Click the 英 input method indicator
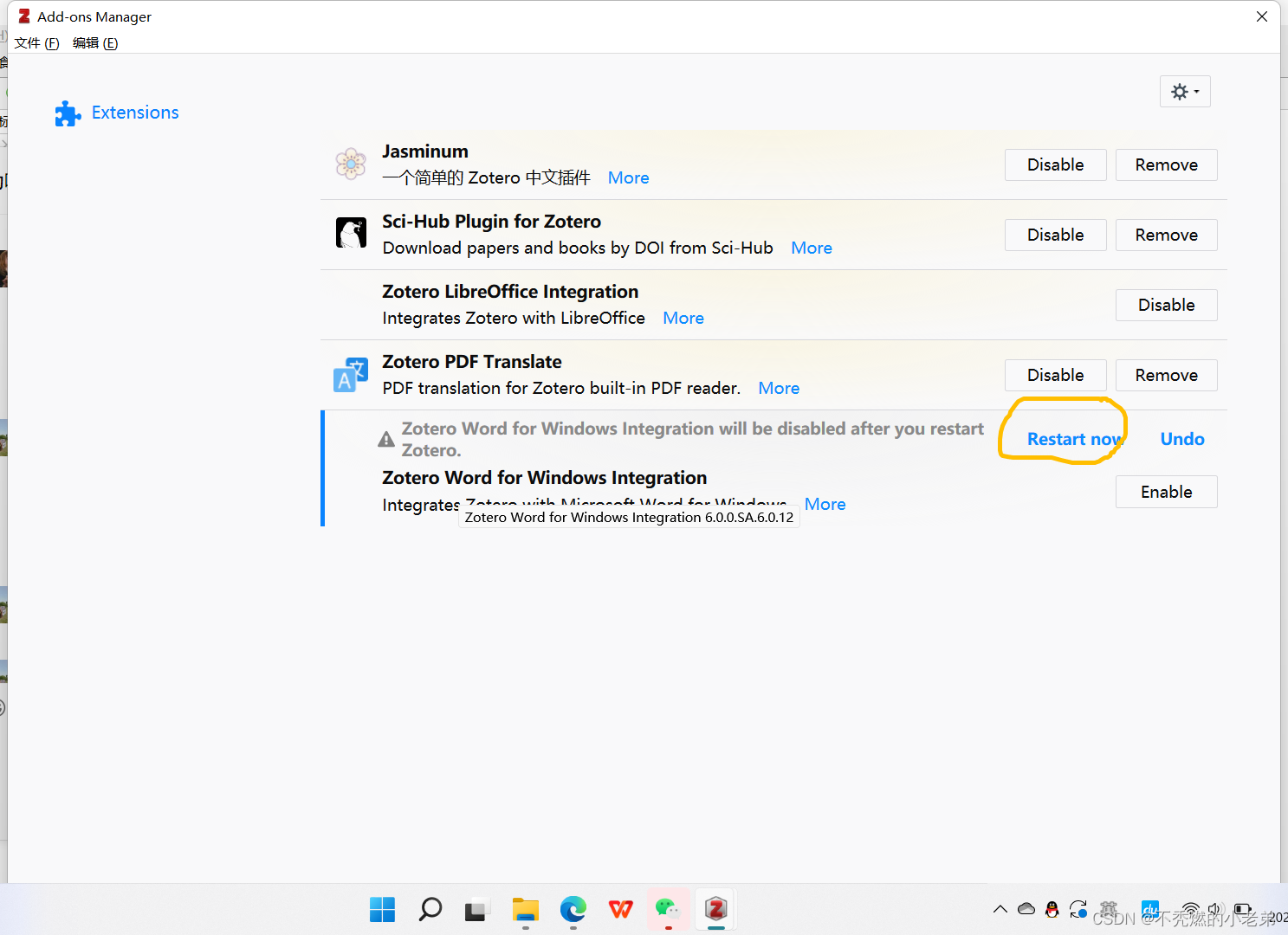The height and width of the screenshot is (935, 1288). (x=1108, y=909)
